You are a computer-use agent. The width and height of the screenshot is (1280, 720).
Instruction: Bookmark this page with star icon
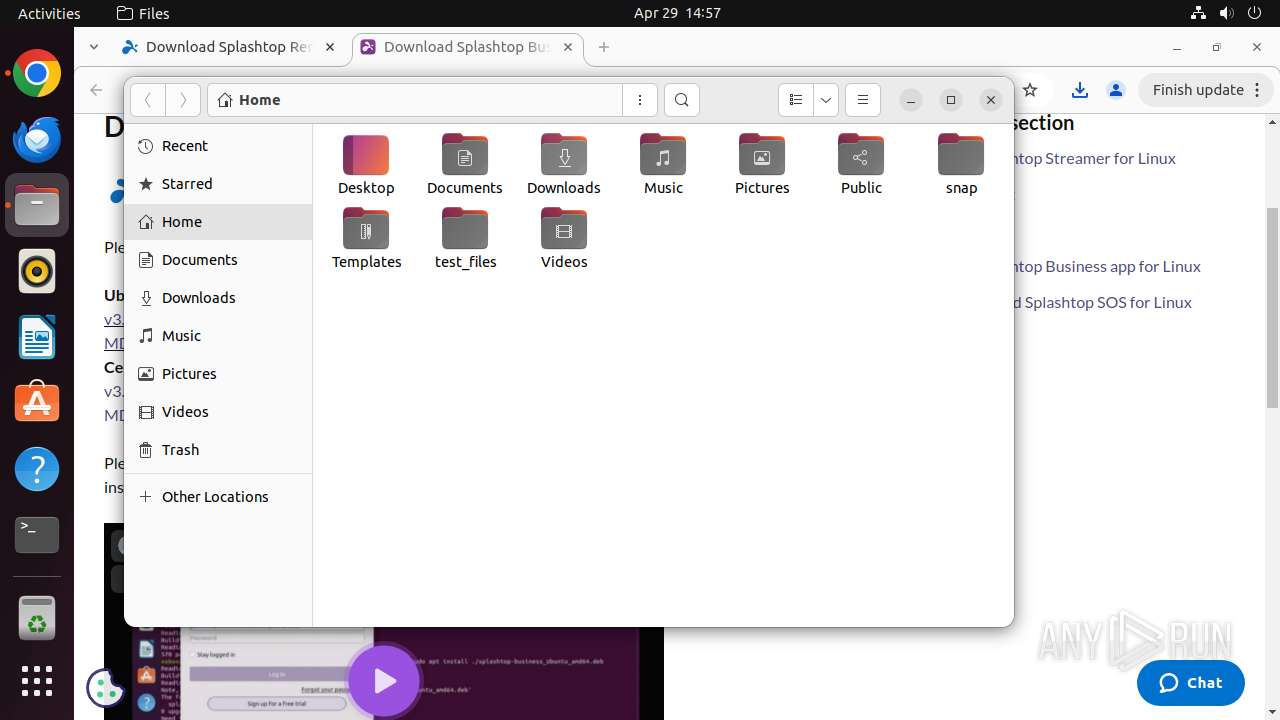(x=1030, y=90)
